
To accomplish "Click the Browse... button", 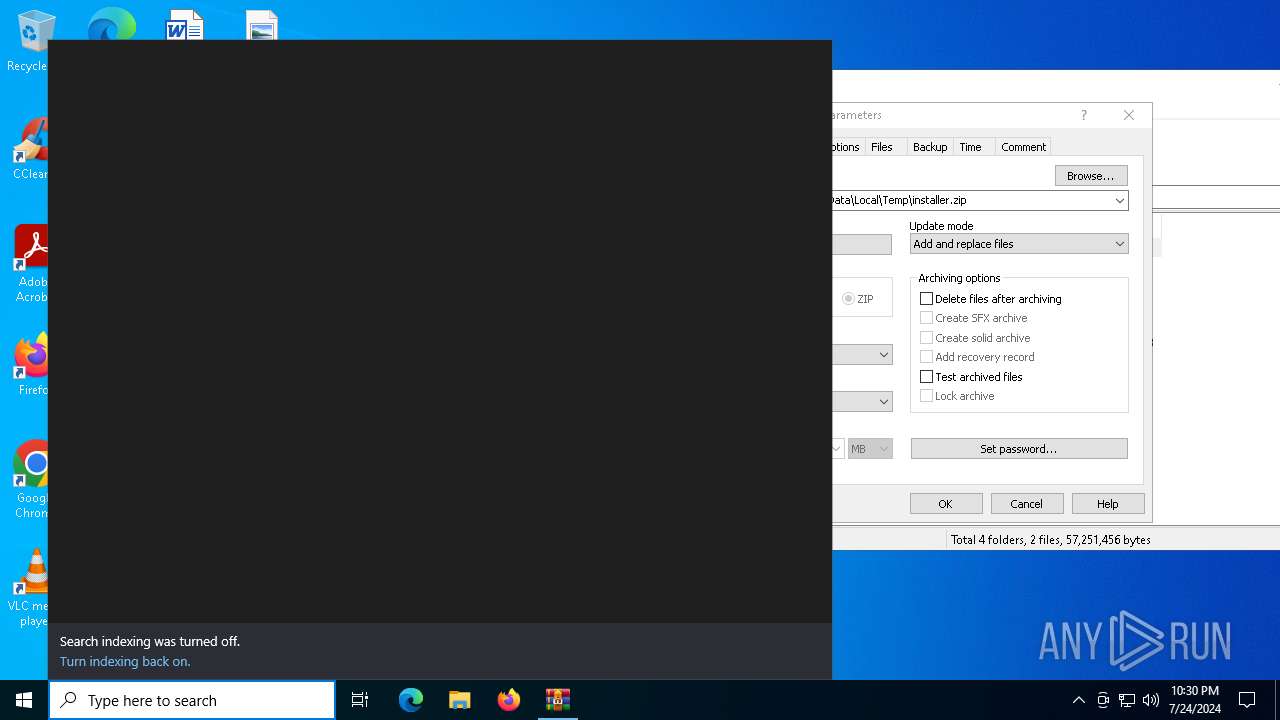I will pyautogui.click(x=1091, y=176).
